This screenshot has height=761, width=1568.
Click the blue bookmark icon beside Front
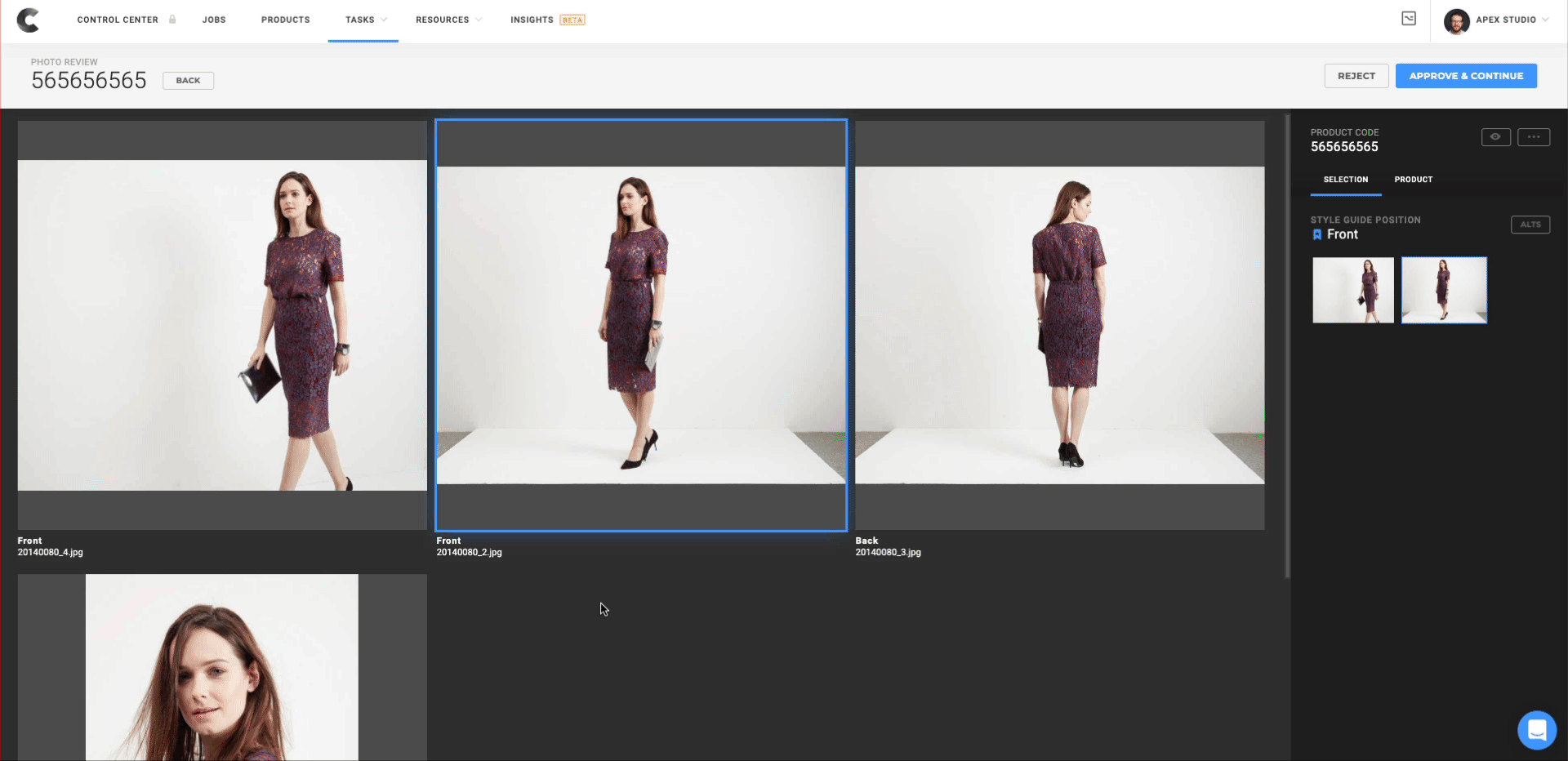(1316, 234)
